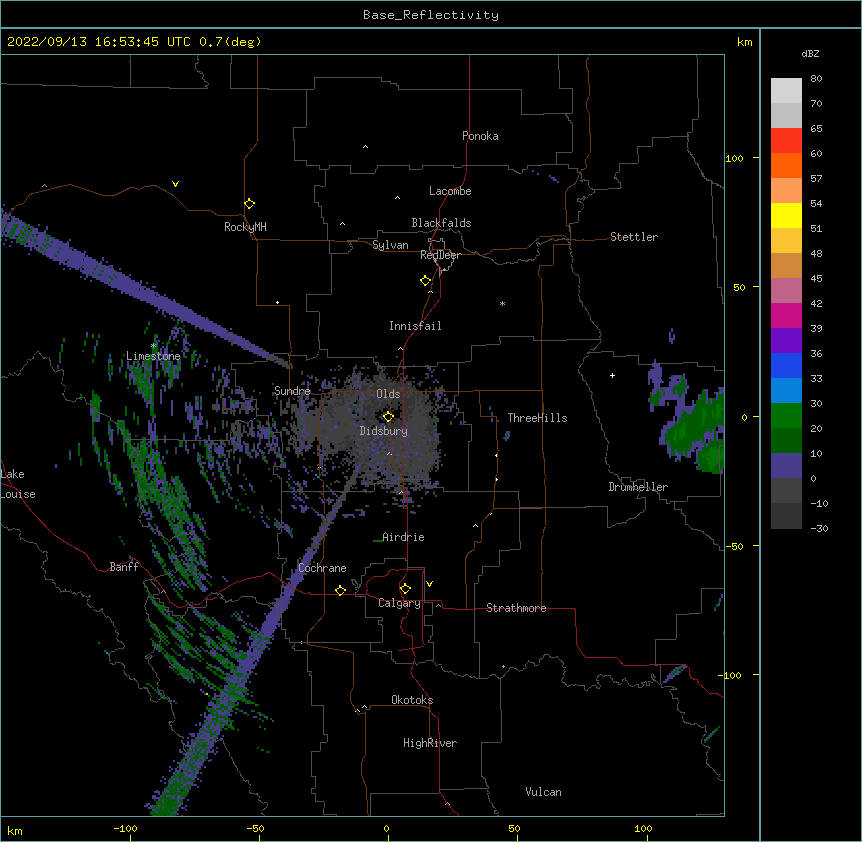Click the Sylvan town label
The width and height of the screenshot is (862, 842).
pyautogui.click(x=390, y=245)
